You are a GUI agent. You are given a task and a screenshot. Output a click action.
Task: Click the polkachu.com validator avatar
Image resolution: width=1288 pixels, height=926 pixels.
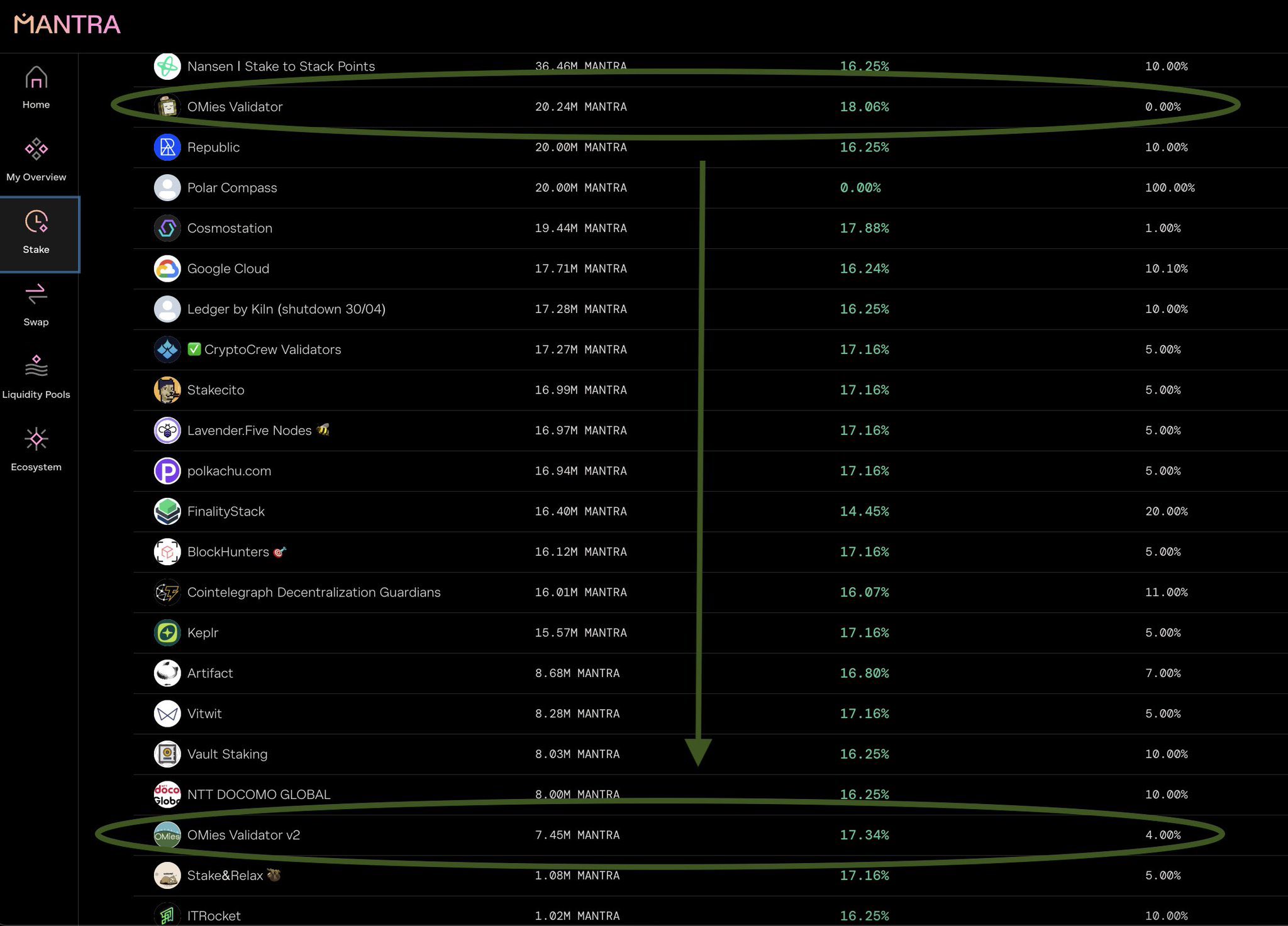(167, 471)
